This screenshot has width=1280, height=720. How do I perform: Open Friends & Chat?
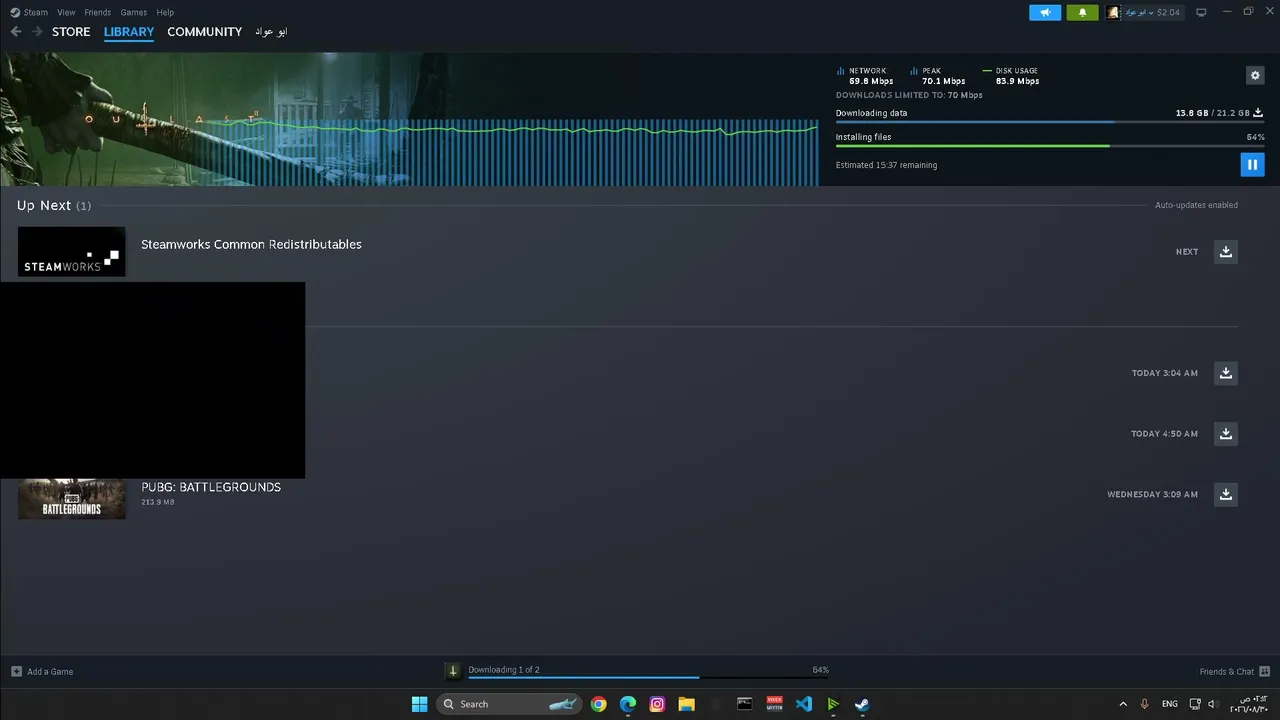tap(1234, 672)
